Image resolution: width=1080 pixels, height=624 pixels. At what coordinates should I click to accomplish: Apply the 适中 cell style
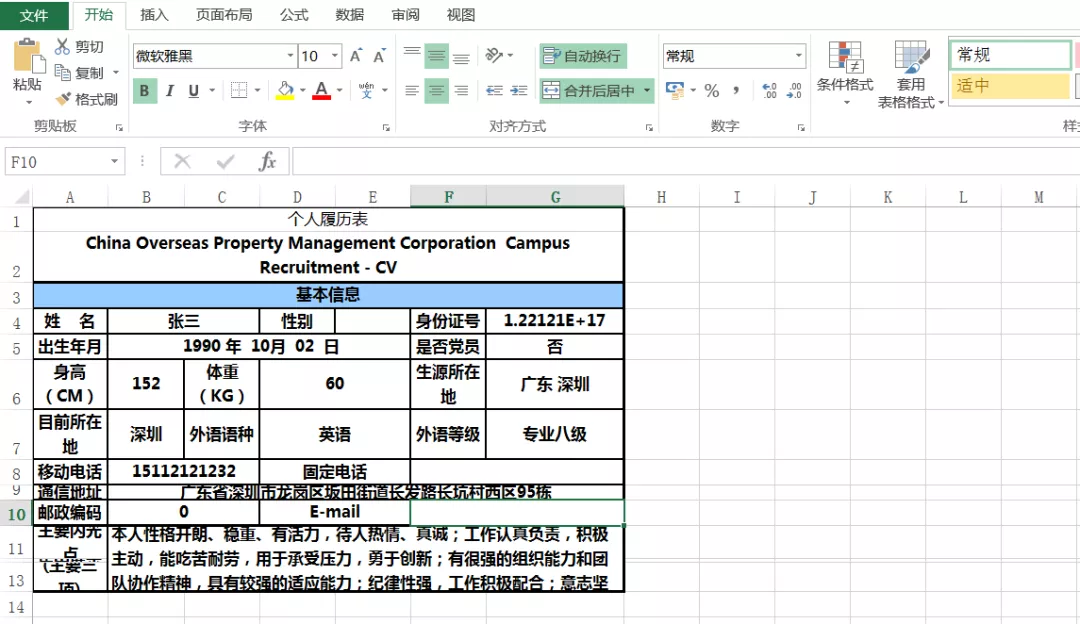1010,85
